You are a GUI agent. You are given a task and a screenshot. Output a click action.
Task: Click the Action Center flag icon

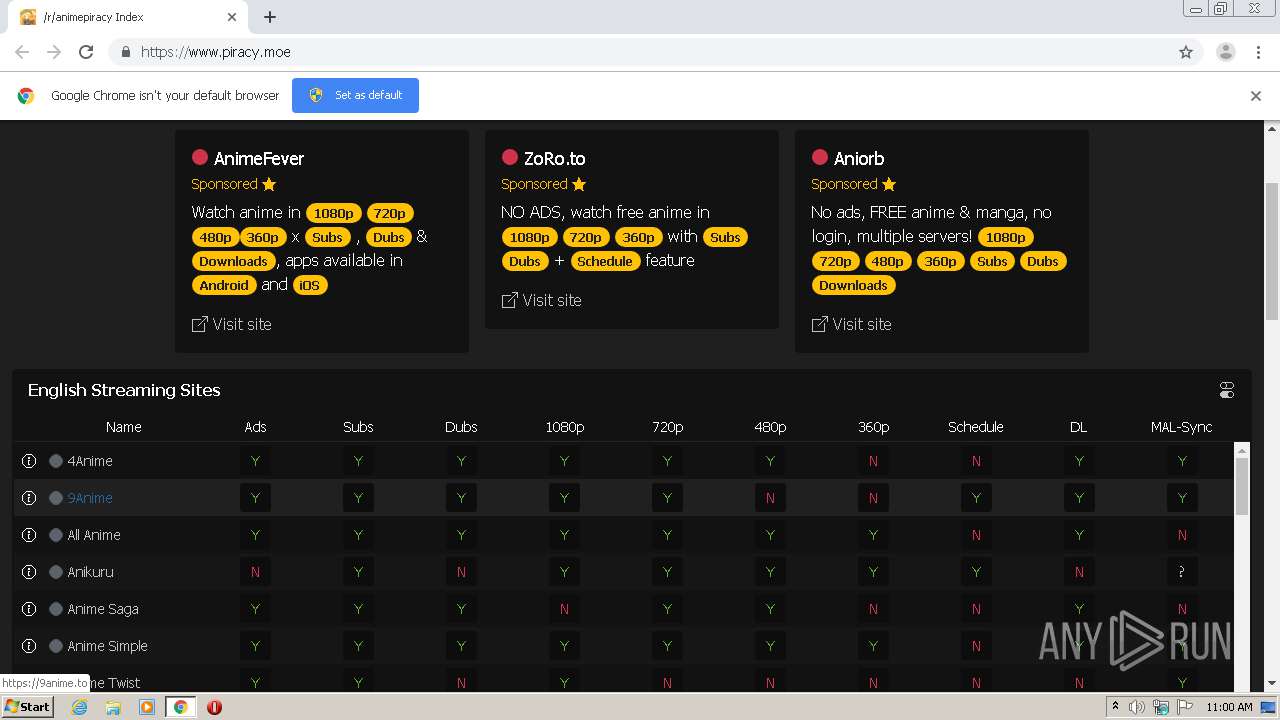coord(1185,707)
